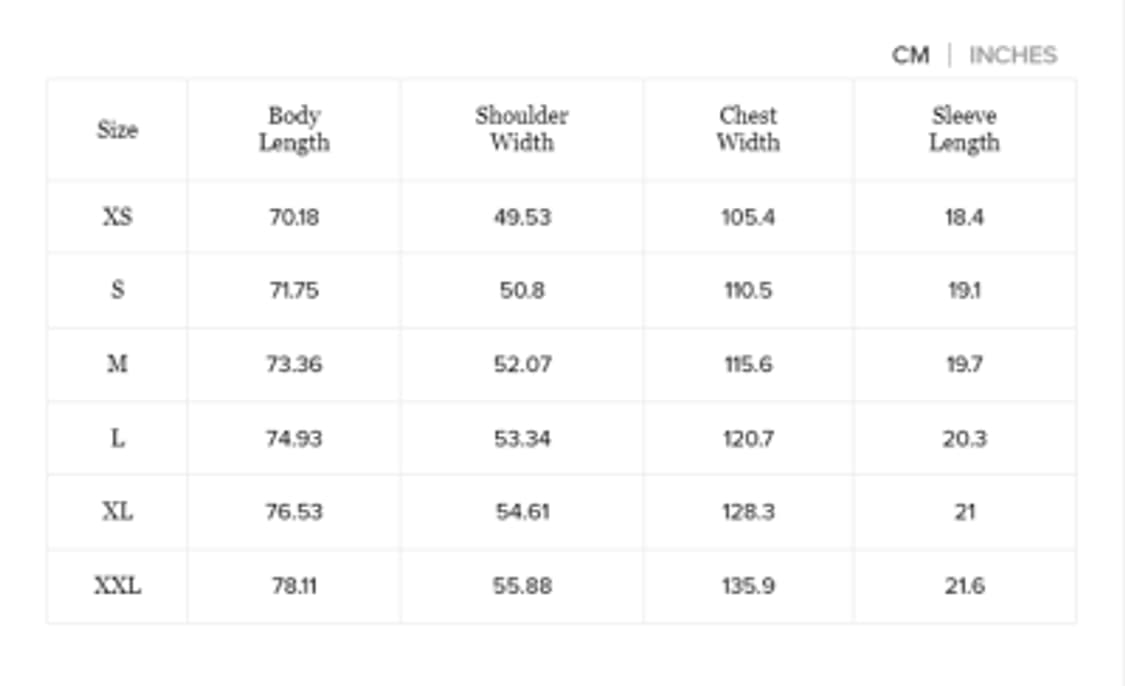The width and height of the screenshot is (1125, 686).
Task: Select the XL size row label
Action: 117,512
